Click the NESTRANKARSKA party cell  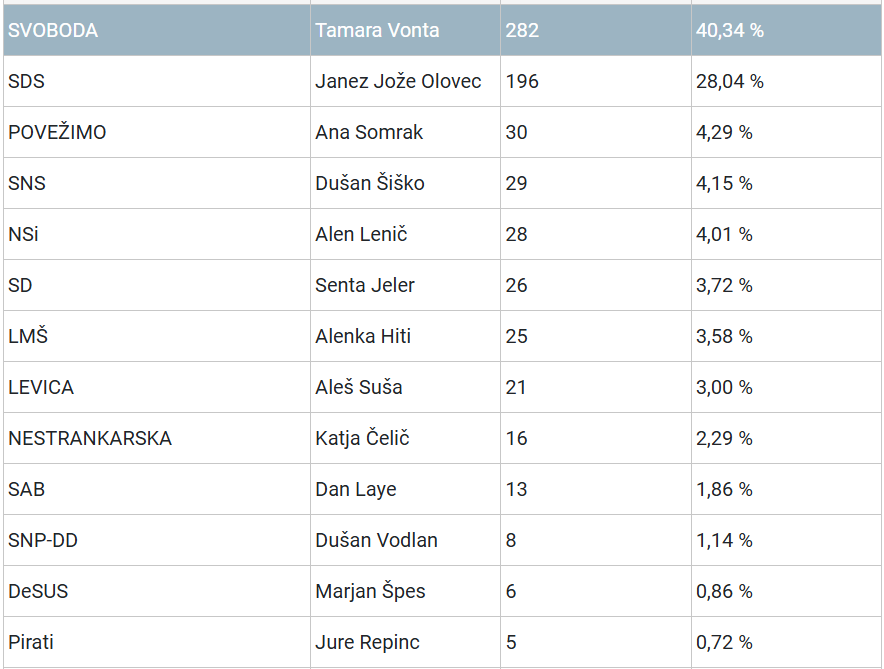90,438
